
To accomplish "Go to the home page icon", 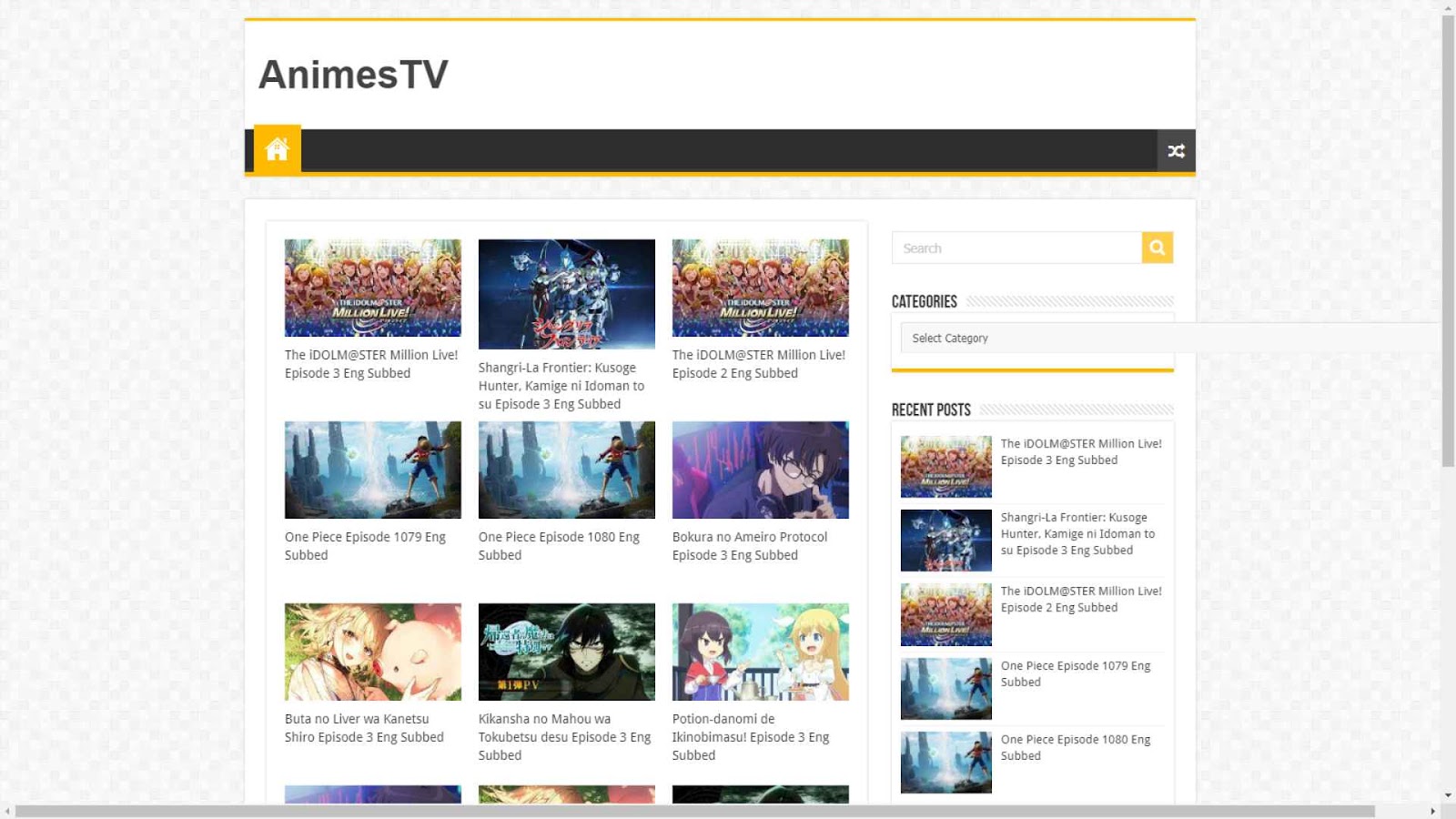I will pyautogui.click(x=277, y=149).
